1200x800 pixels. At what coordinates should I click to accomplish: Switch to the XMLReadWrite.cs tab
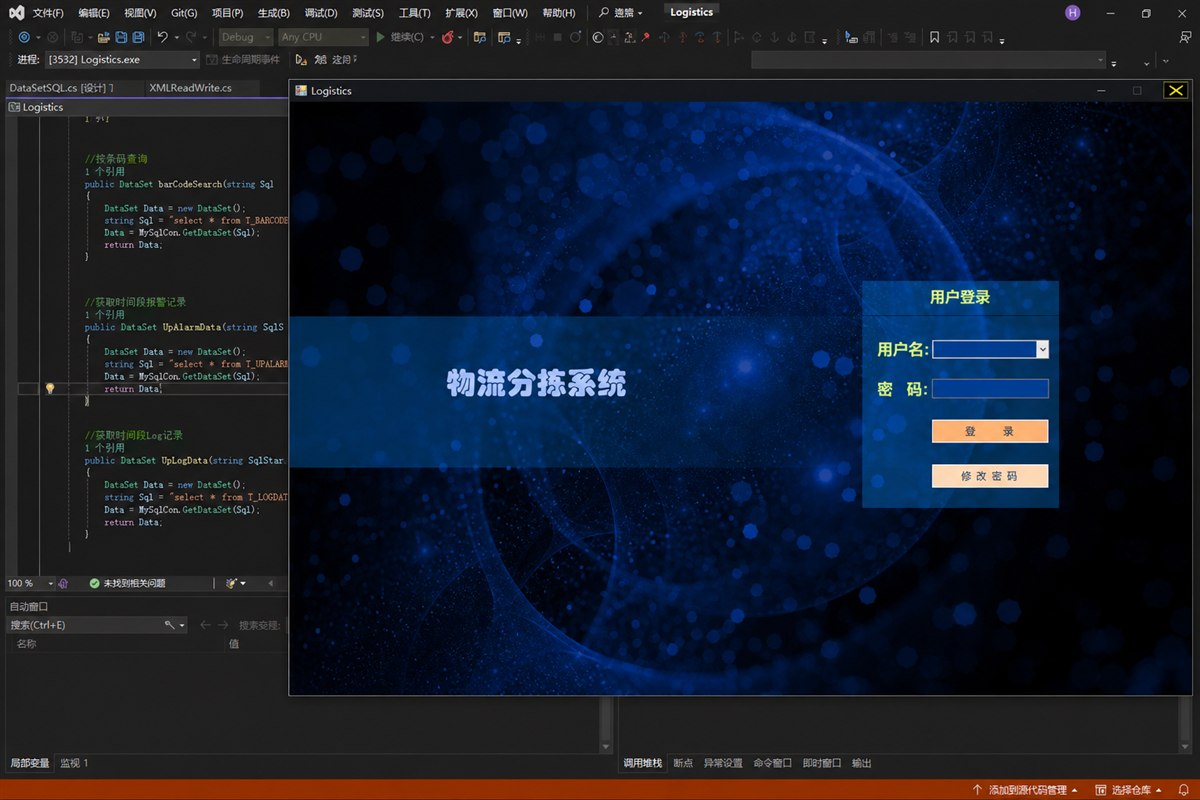[190, 88]
